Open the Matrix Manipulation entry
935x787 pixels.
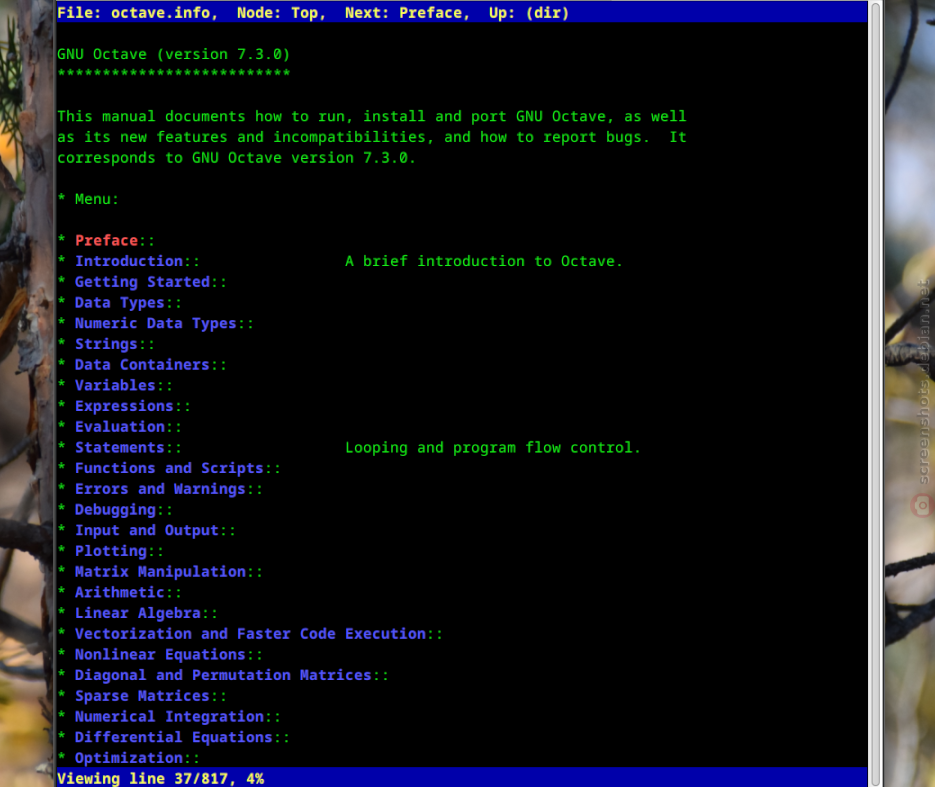[x=160, y=572]
